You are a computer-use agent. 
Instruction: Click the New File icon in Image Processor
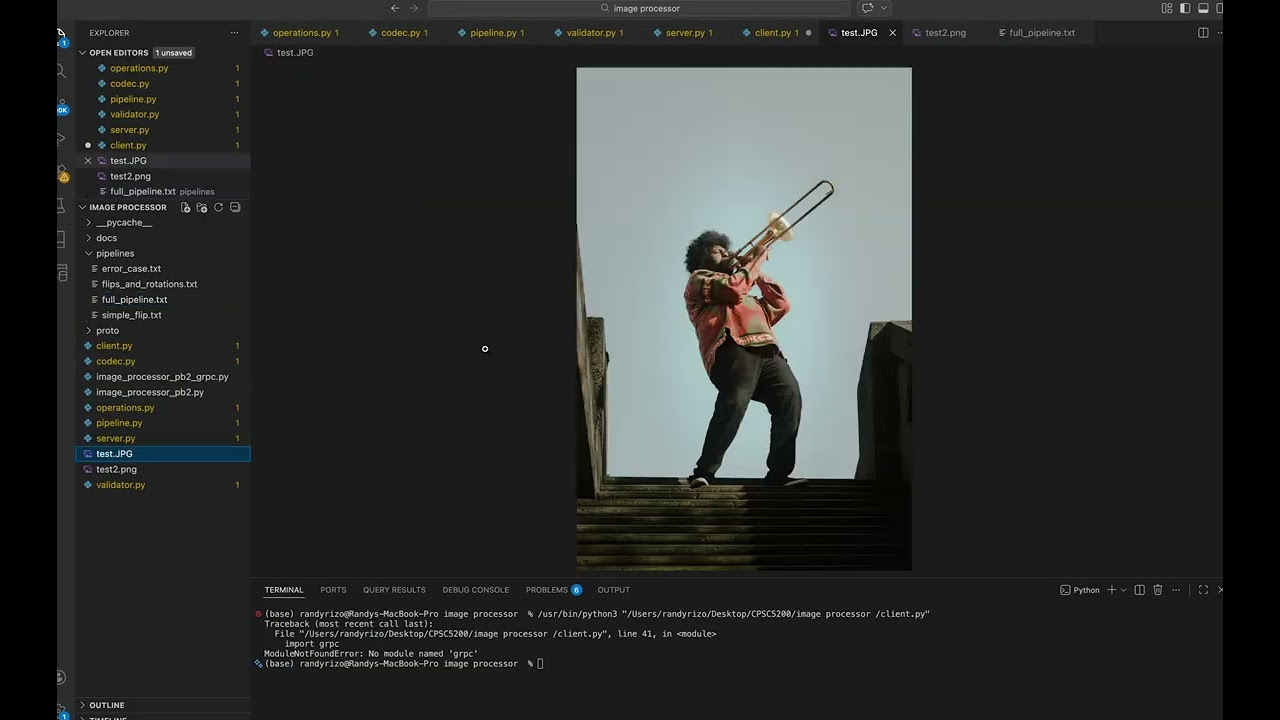click(185, 207)
